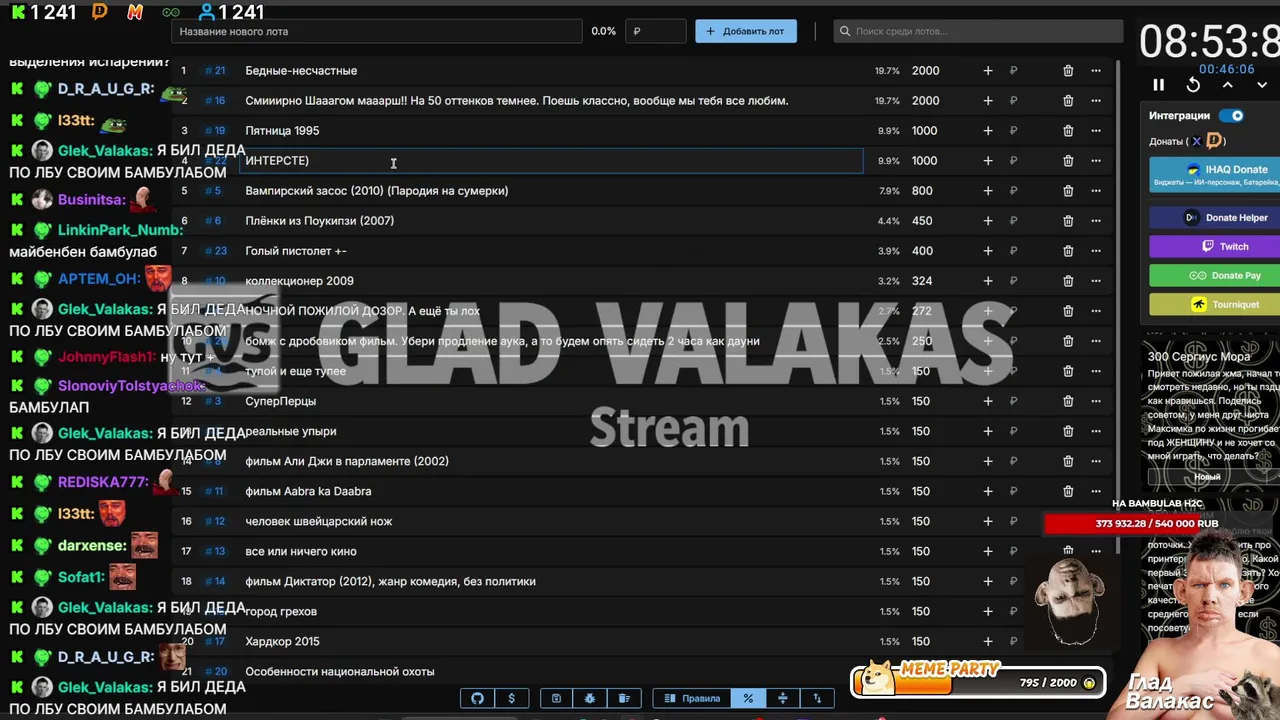Open the Donate Pay integration
The width and height of the screenshot is (1280, 720).
(x=1215, y=275)
